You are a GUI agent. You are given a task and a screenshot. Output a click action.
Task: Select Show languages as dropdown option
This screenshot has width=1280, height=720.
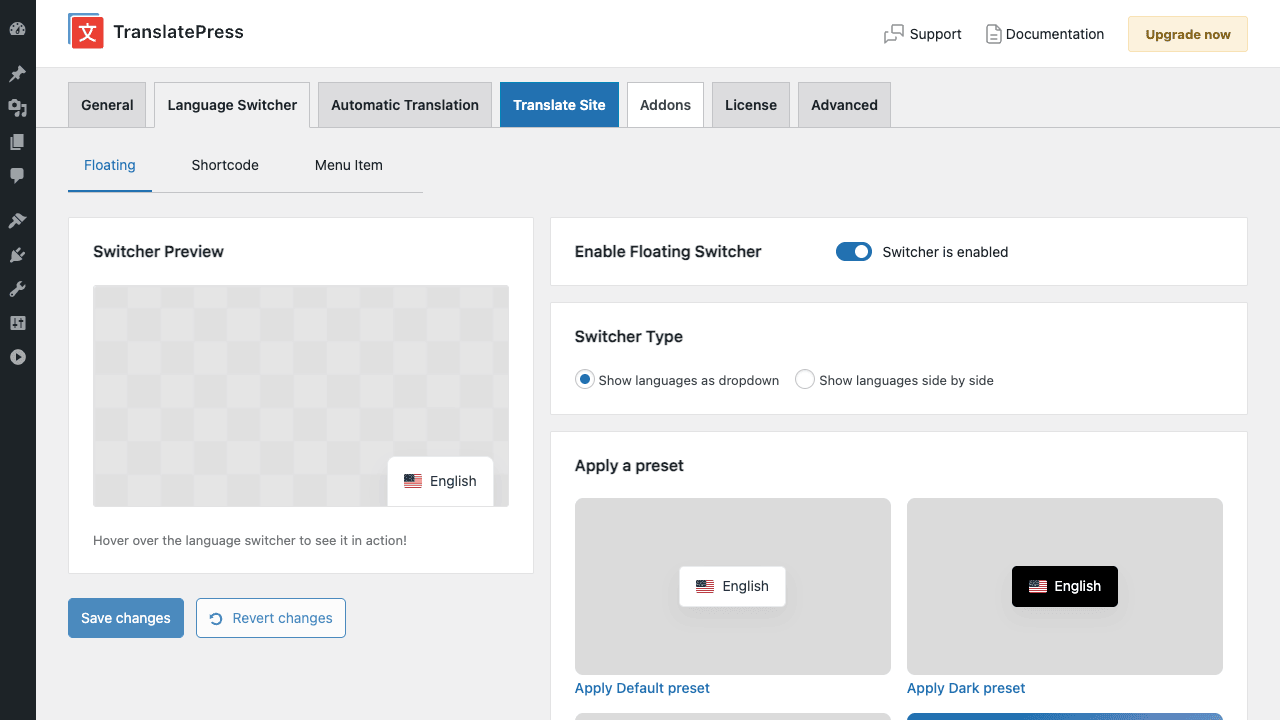[x=585, y=380]
